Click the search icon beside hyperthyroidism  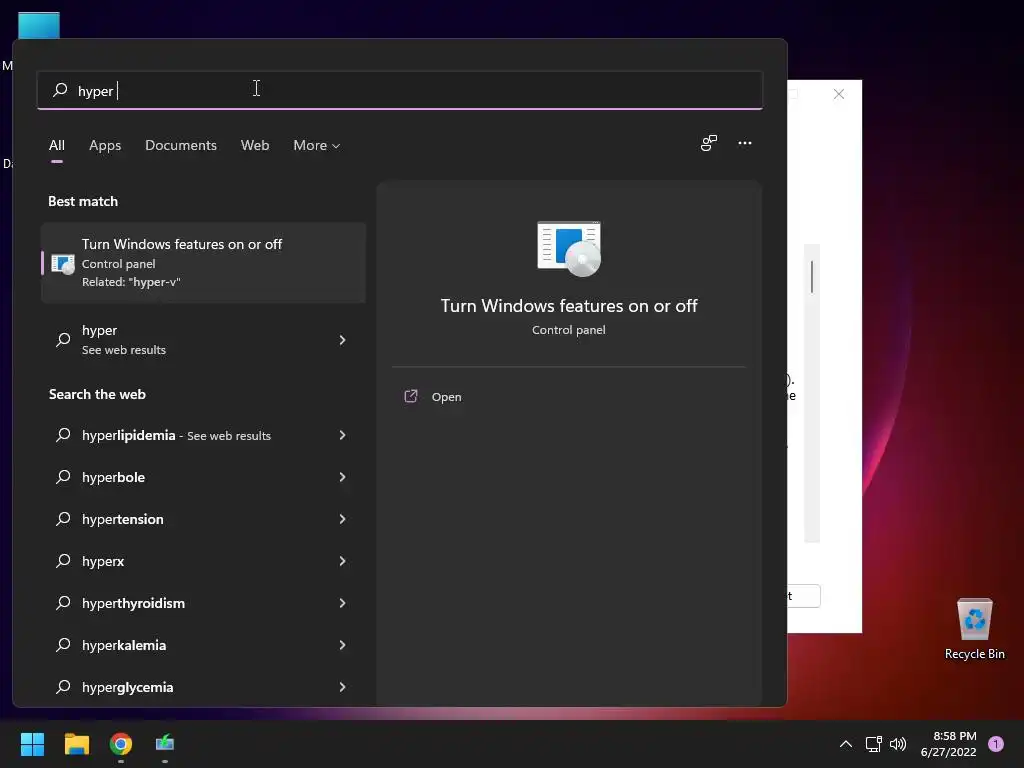(63, 603)
